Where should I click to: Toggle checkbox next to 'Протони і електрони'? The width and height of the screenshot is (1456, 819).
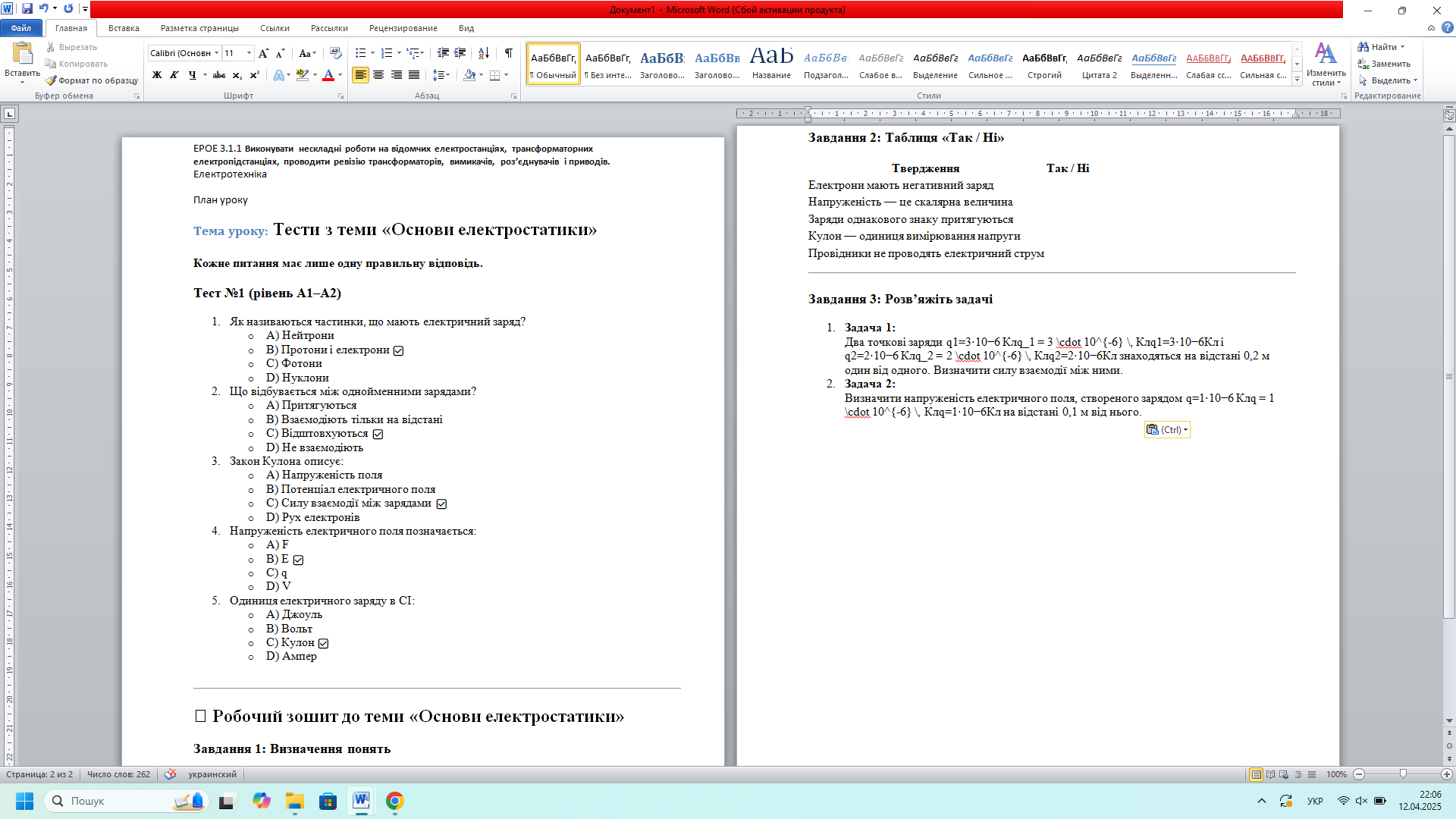pos(399,351)
